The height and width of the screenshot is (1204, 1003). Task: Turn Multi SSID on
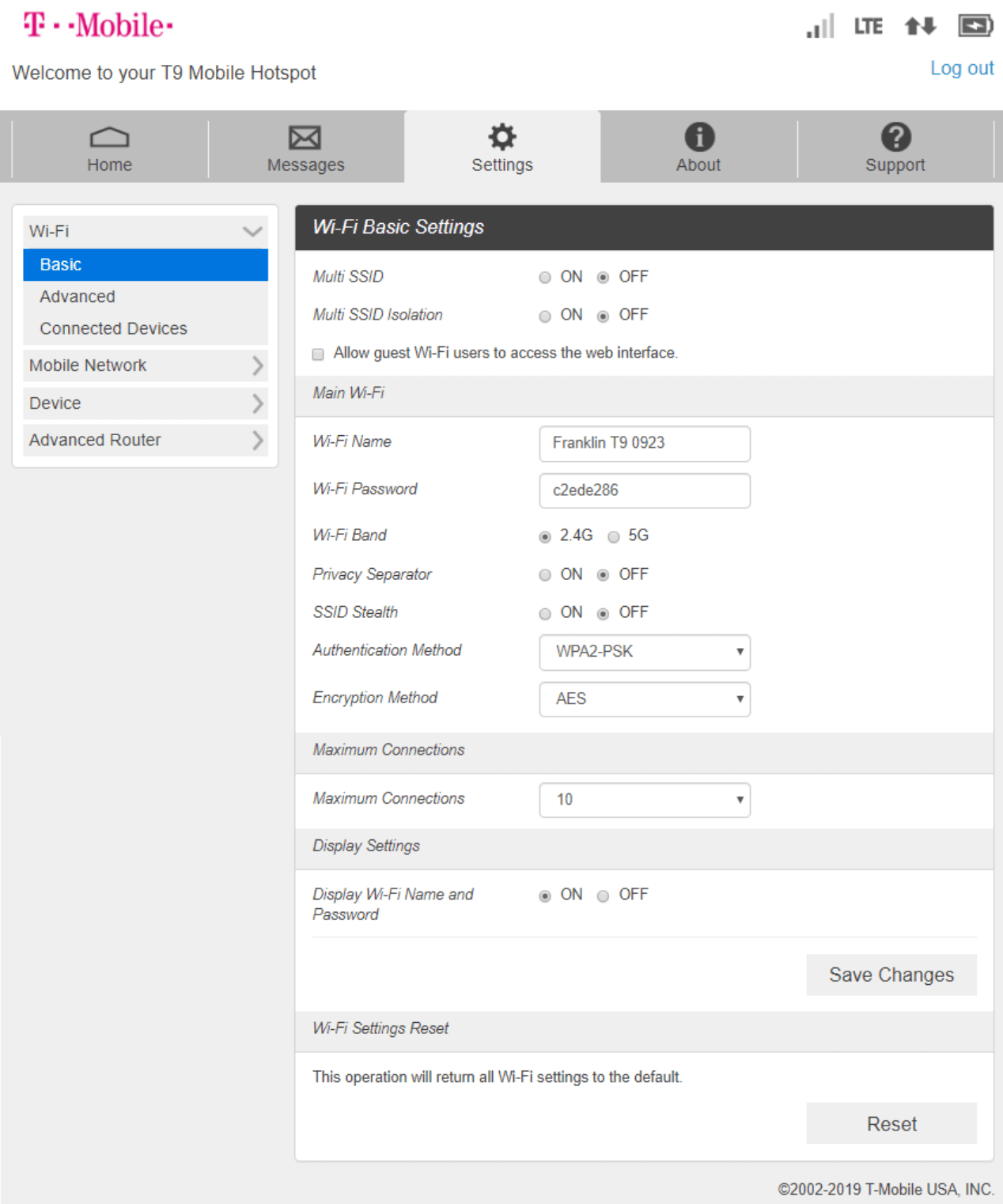(x=545, y=278)
